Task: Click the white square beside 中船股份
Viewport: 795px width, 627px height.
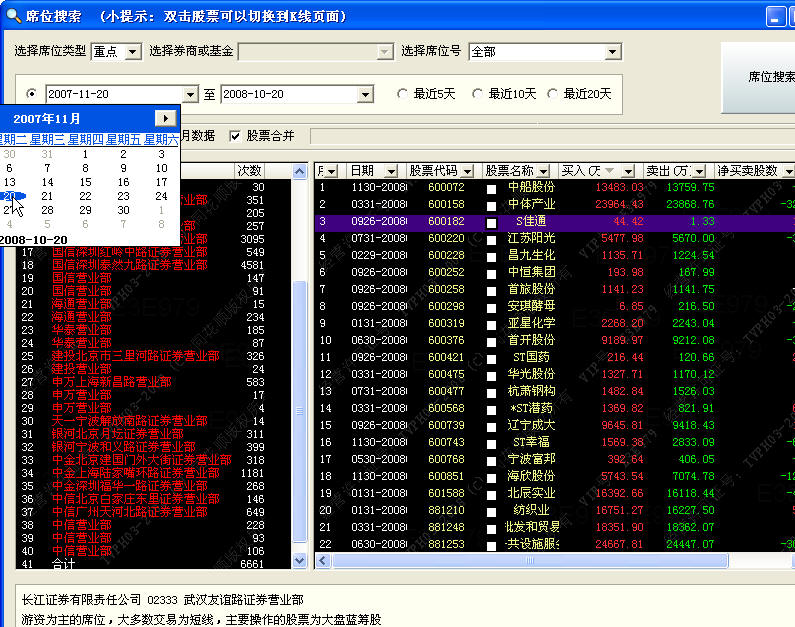Action: pyautogui.click(x=491, y=188)
